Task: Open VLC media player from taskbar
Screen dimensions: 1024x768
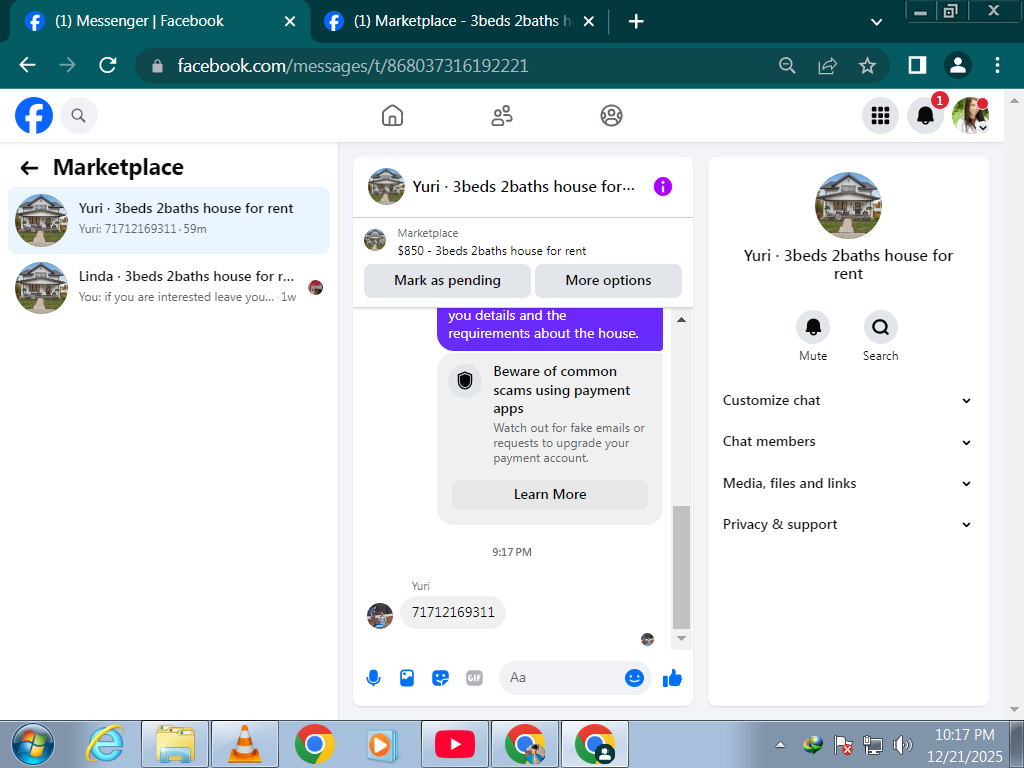Action: (245, 744)
